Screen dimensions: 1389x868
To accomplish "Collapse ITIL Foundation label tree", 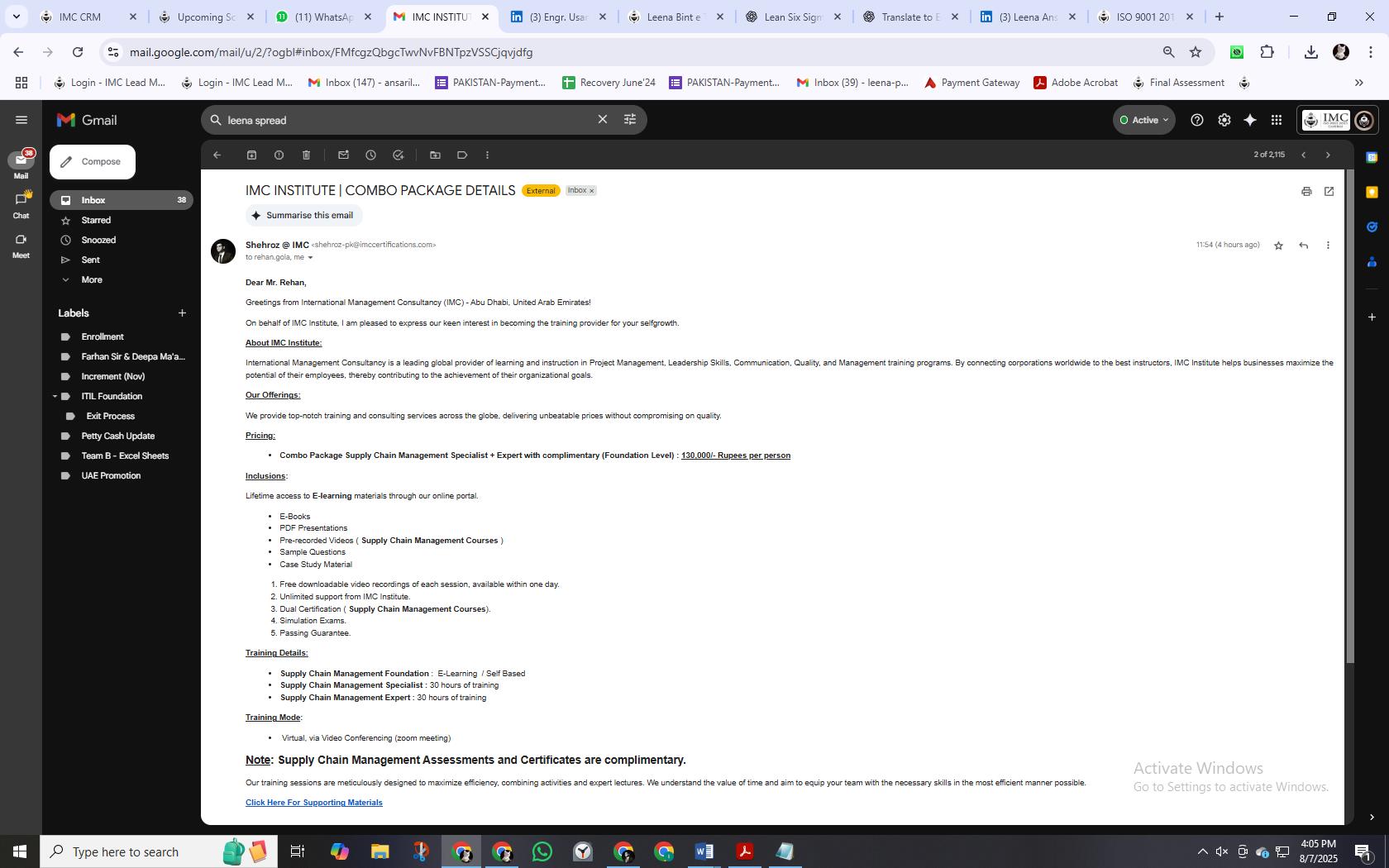I will tap(55, 397).
